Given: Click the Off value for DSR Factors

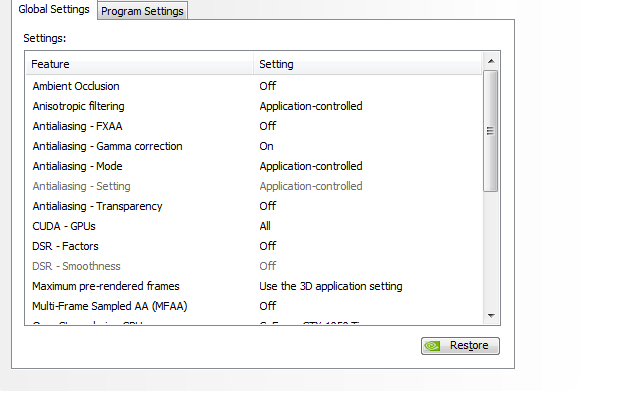Looking at the screenshot, I should pos(268,246).
